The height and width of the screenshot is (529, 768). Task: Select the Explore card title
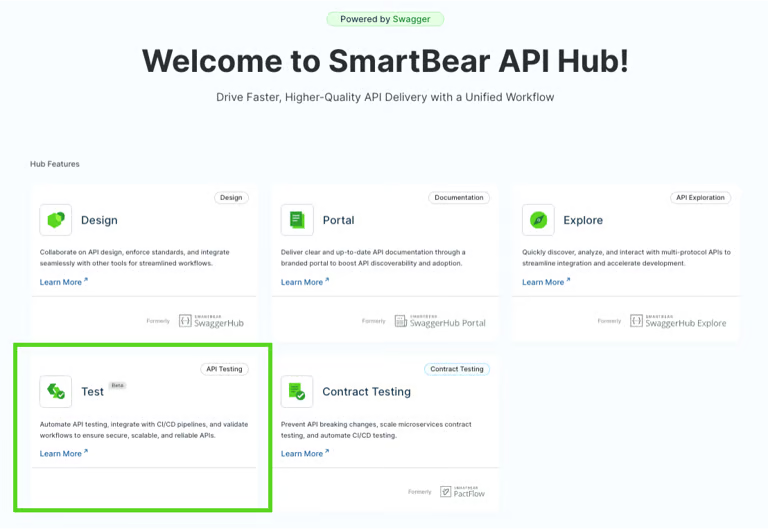pos(583,220)
